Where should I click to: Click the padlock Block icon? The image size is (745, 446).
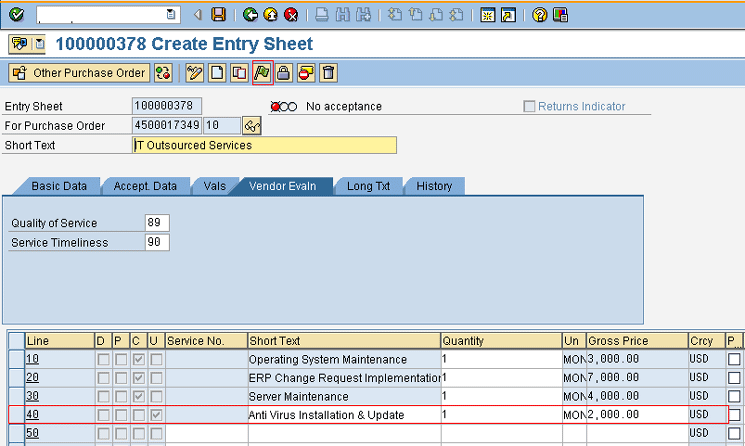tap(284, 73)
